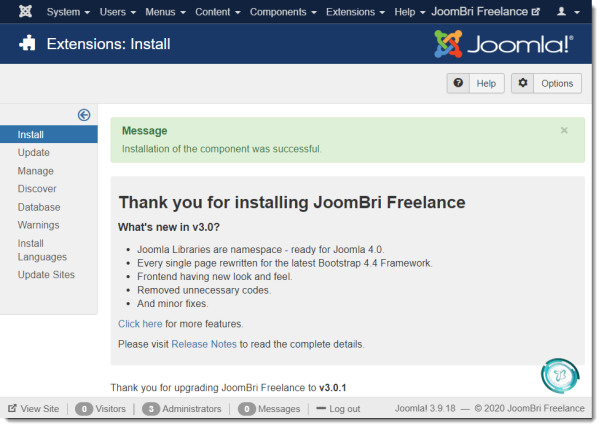Open Install Languages in the sidebar
Viewport: 600px width, 428px height.
pos(42,250)
